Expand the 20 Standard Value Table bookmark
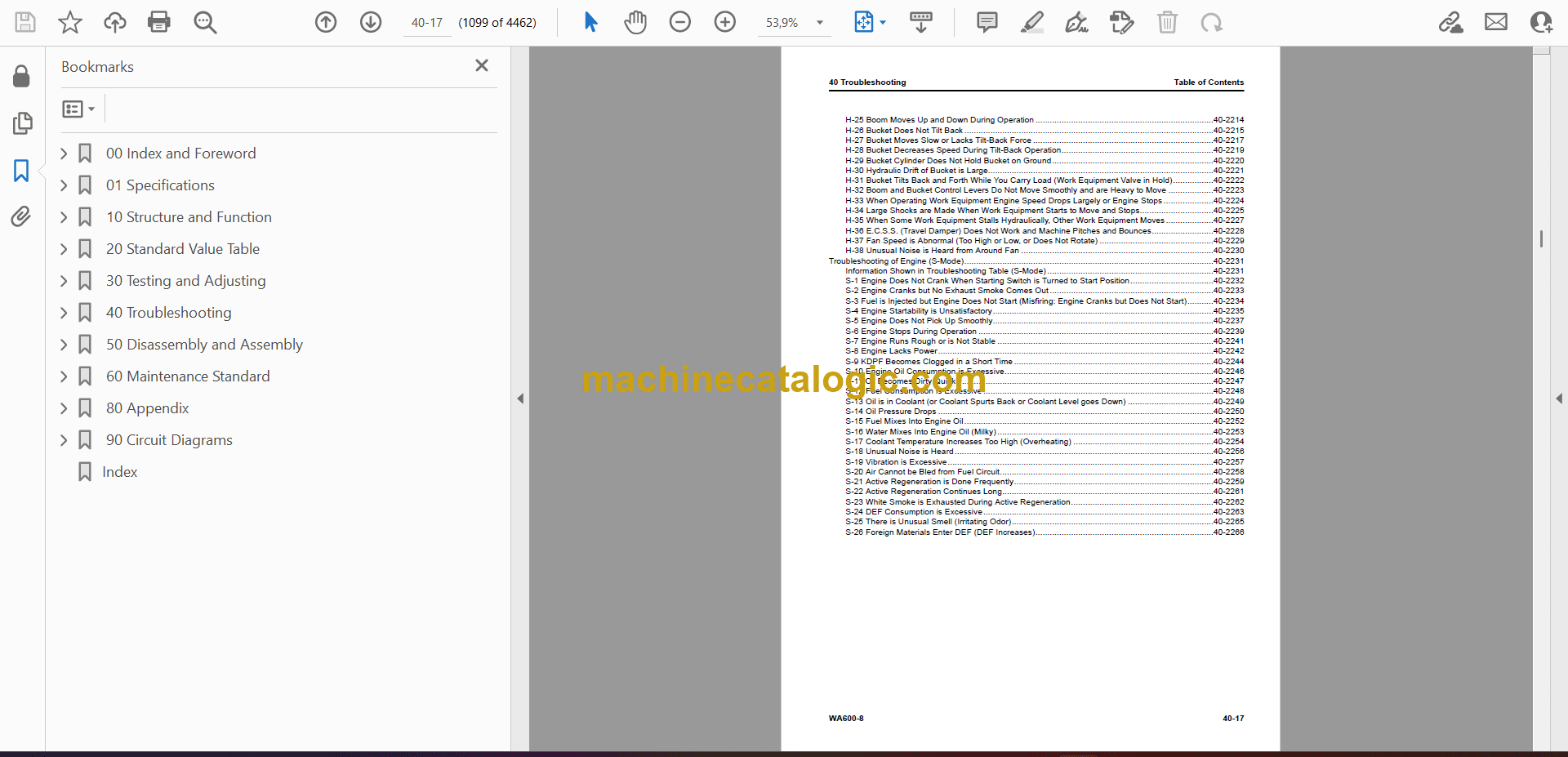The height and width of the screenshot is (757, 1568). point(64,249)
